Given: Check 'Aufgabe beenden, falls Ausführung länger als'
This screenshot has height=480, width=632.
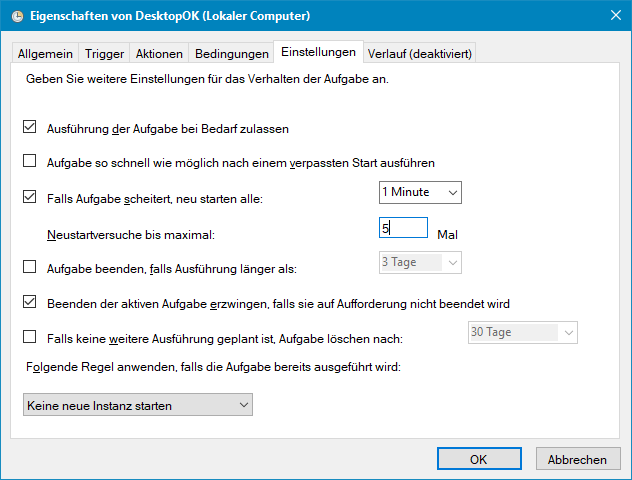Looking at the screenshot, I should tap(29, 266).
